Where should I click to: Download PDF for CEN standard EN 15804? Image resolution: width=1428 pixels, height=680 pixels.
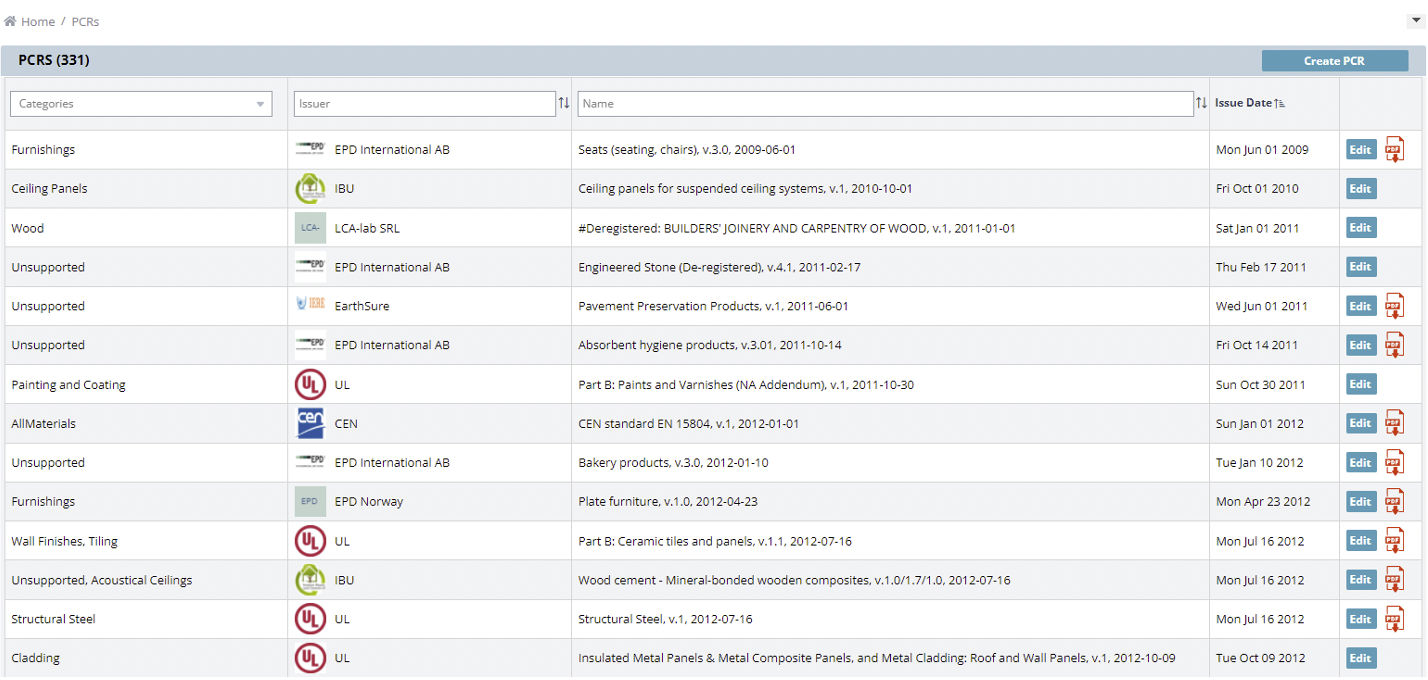coord(1394,423)
